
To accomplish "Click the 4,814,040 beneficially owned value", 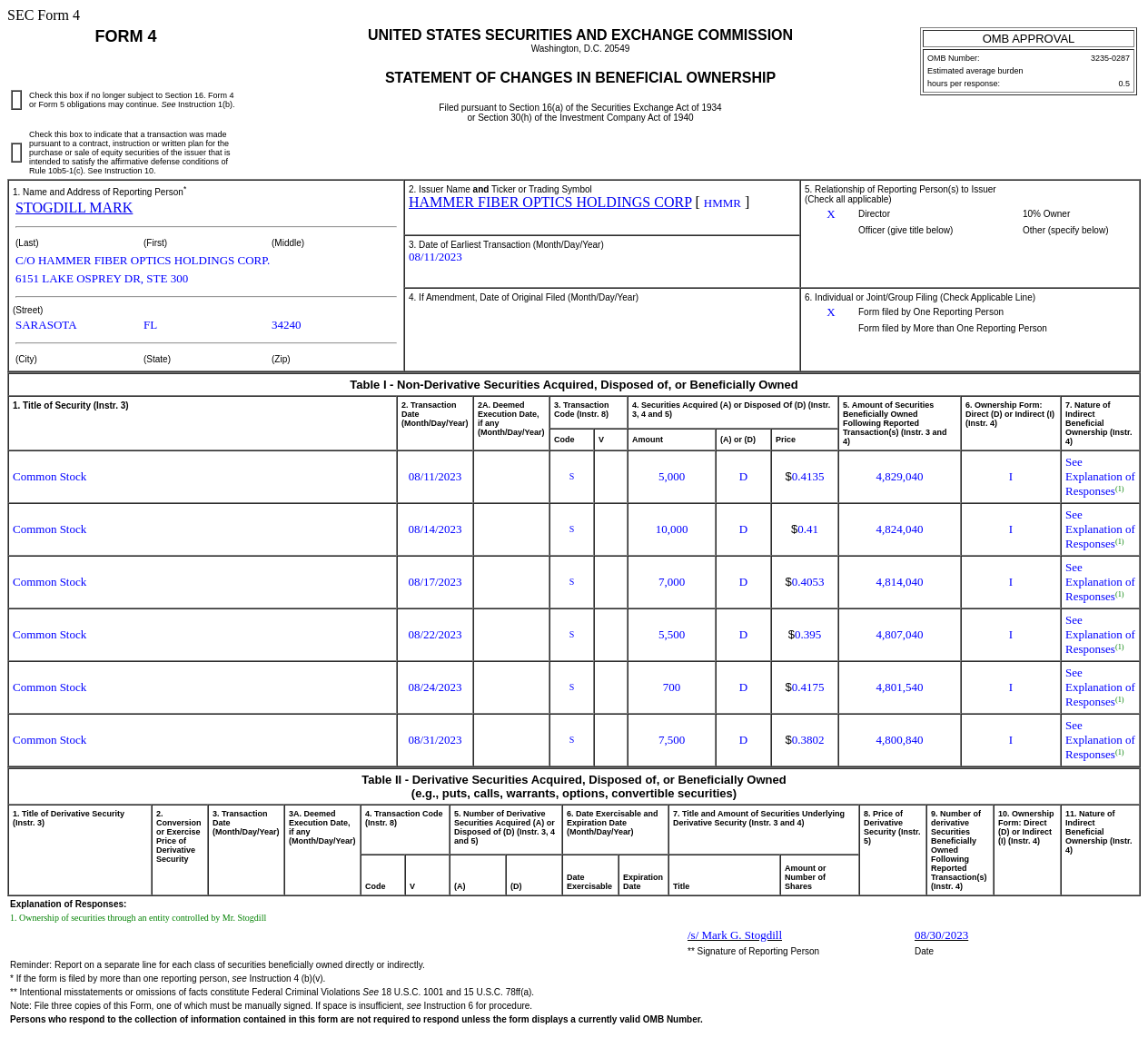I will pos(899,582).
